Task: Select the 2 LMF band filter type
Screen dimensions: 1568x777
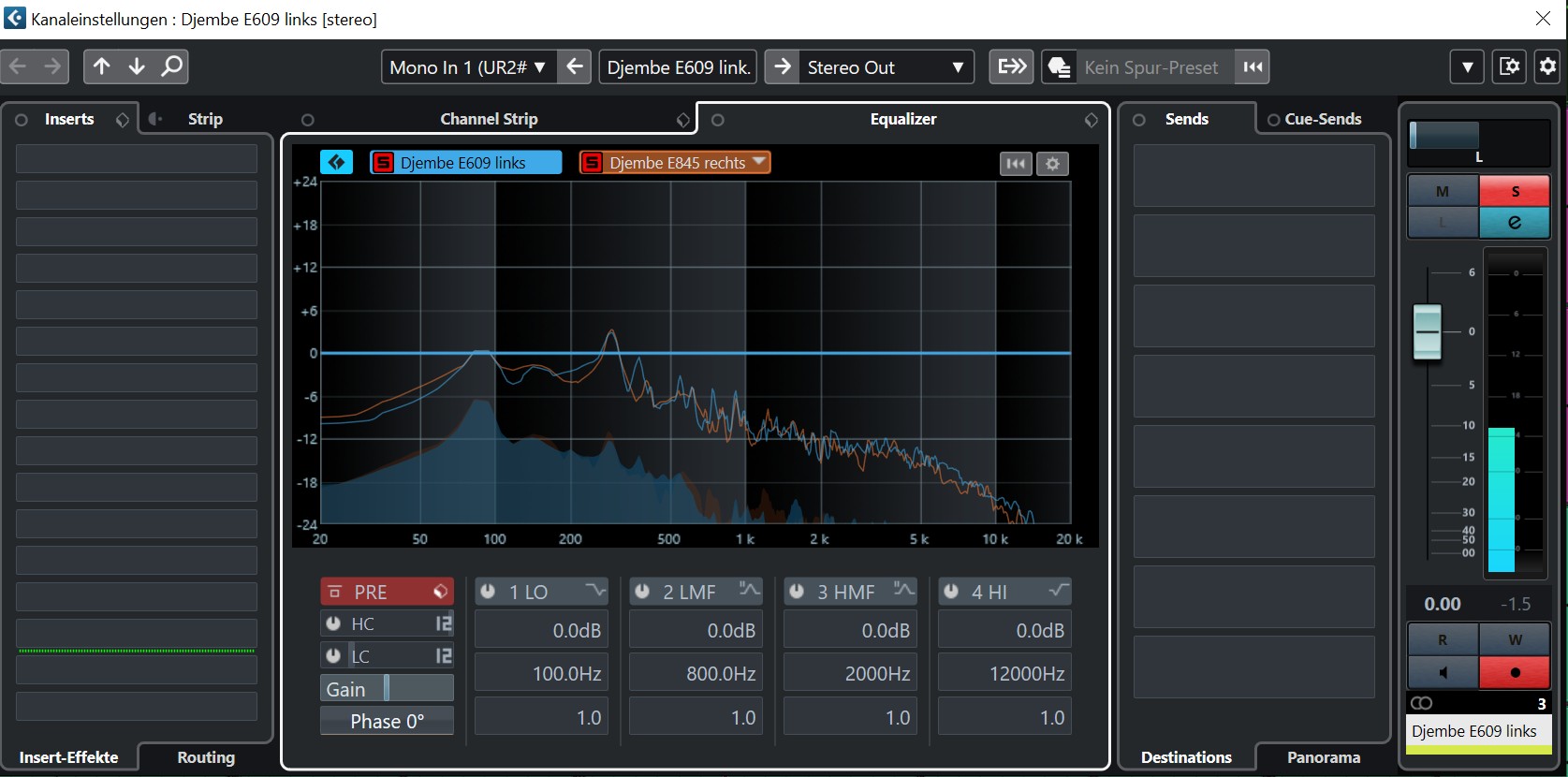Action: [x=749, y=591]
